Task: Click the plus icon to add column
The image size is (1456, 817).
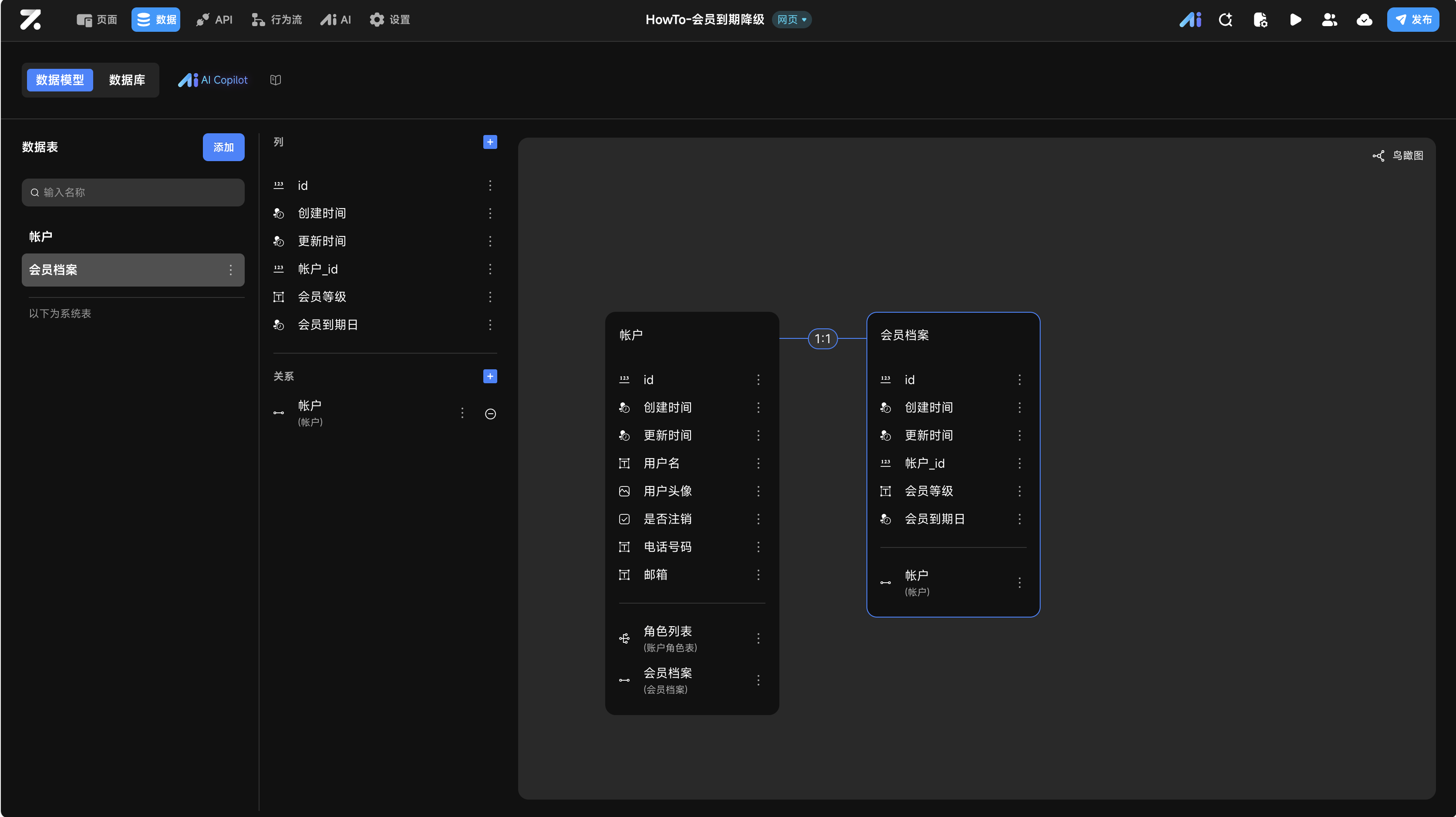Action: point(490,142)
